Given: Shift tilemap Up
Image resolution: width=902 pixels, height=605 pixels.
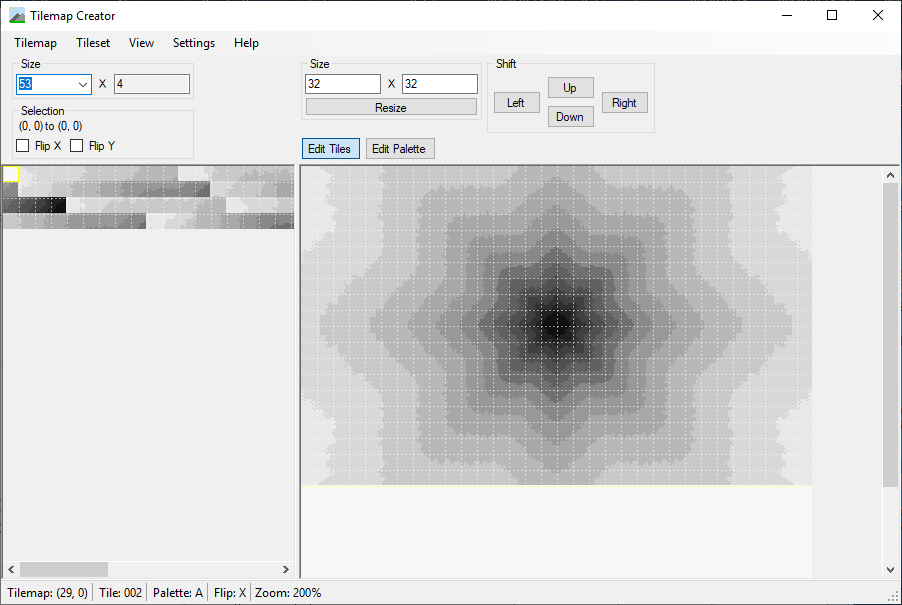Looking at the screenshot, I should tap(570, 88).
